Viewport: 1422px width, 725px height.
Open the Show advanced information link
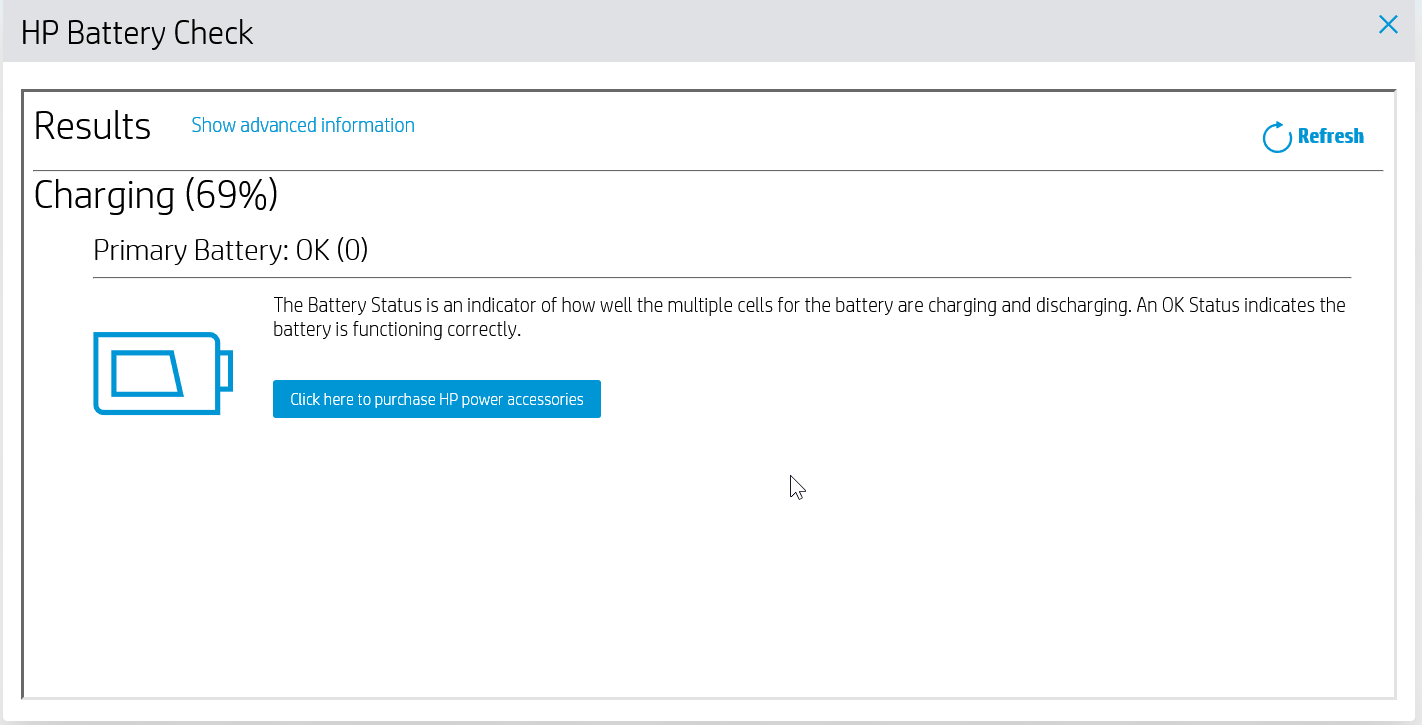coord(303,125)
